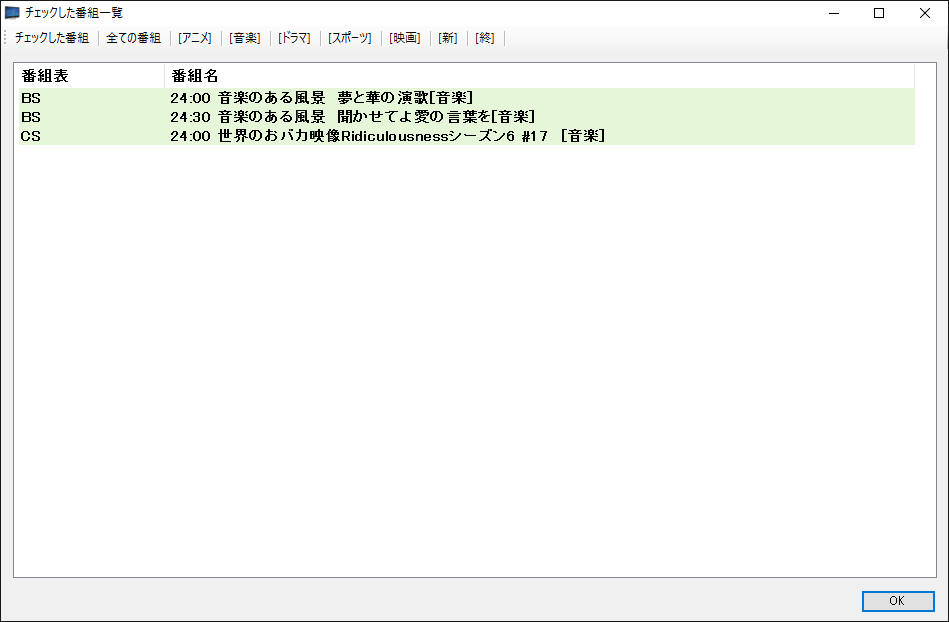Filter by [映画] genre
Screen dimensions: 949x622
(x=405, y=38)
